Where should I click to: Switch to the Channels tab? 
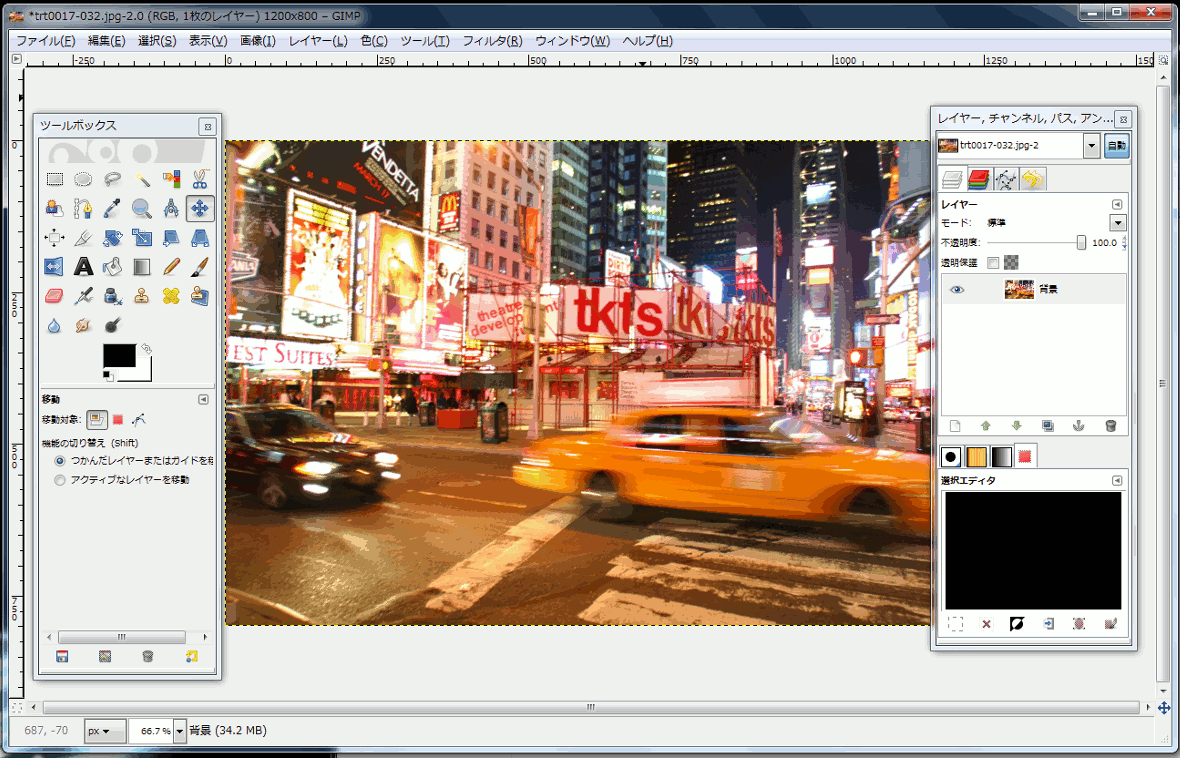[x=978, y=179]
